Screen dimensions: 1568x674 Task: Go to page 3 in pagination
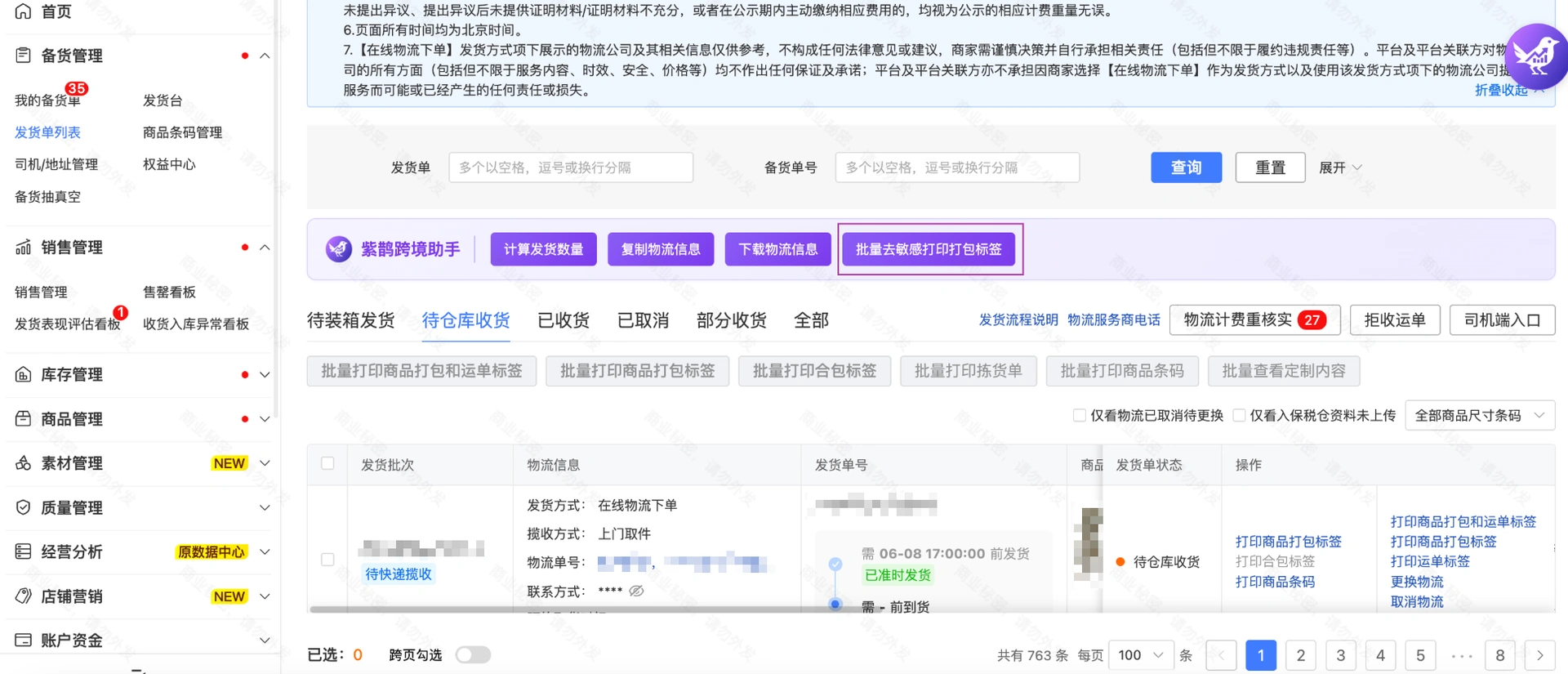[x=1340, y=655]
